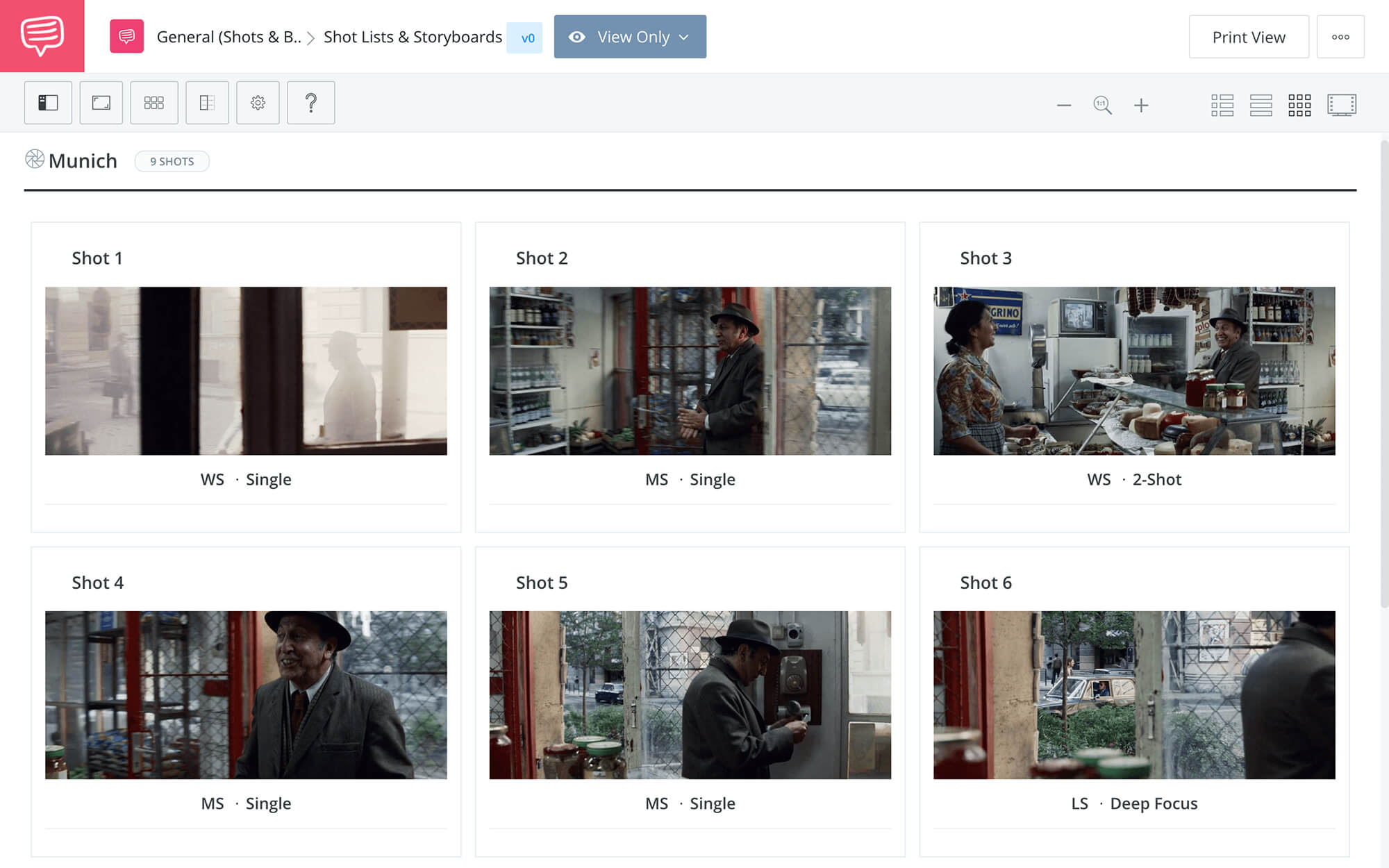Image resolution: width=1389 pixels, height=868 pixels.
Task: Open the View Only dropdown
Action: (x=630, y=37)
